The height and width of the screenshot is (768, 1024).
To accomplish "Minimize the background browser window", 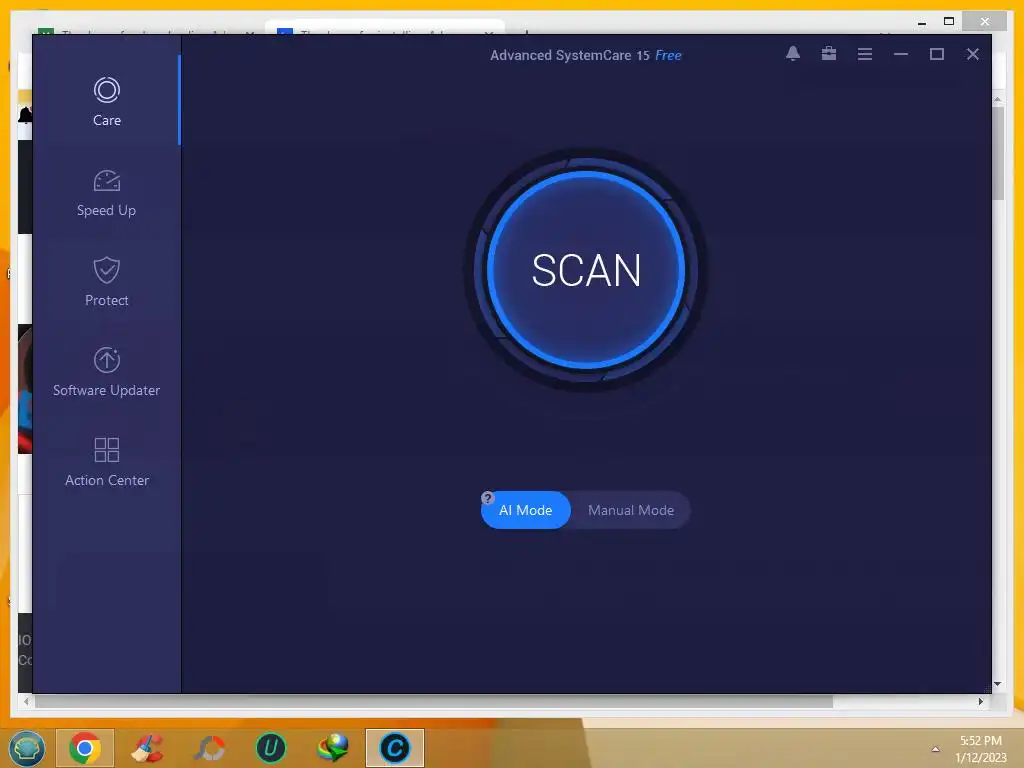I will point(921,22).
